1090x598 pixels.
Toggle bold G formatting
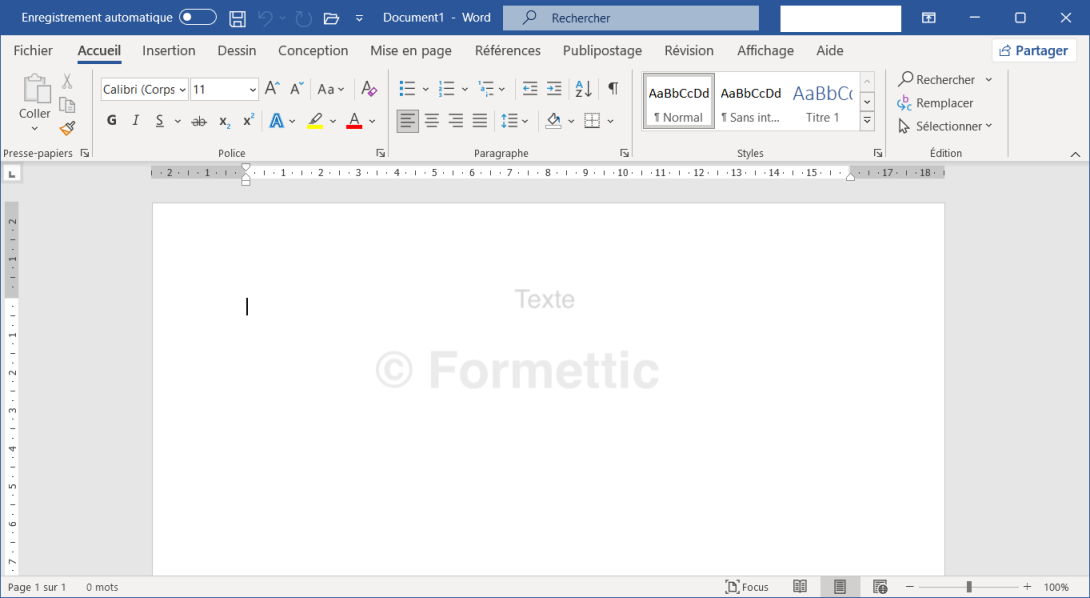pyautogui.click(x=111, y=121)
